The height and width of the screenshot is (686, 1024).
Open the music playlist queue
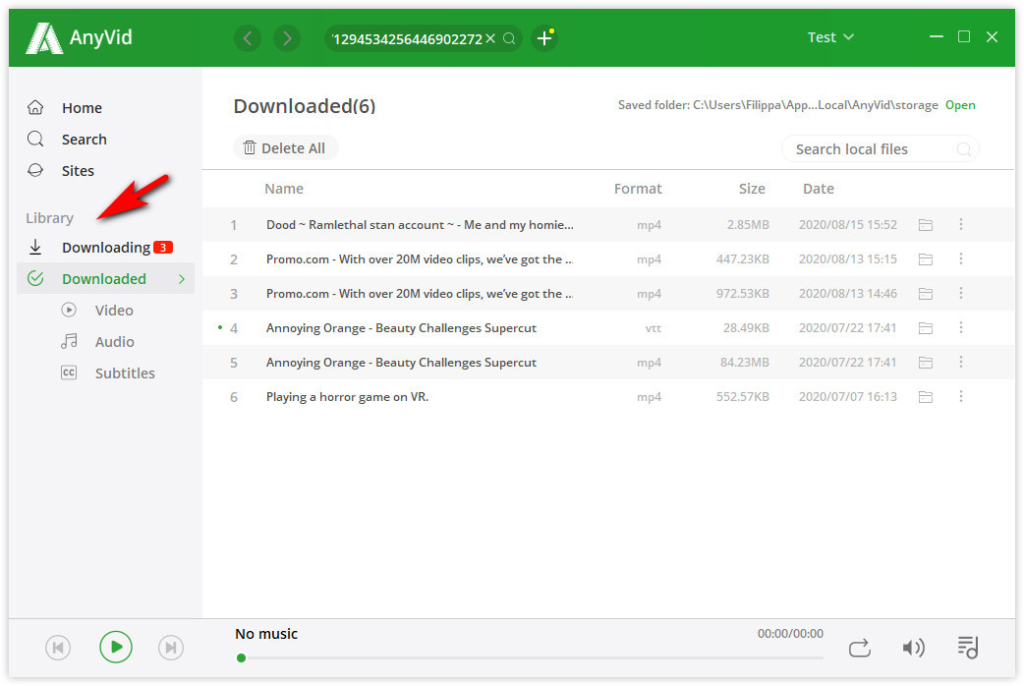(x=967, y=647)
